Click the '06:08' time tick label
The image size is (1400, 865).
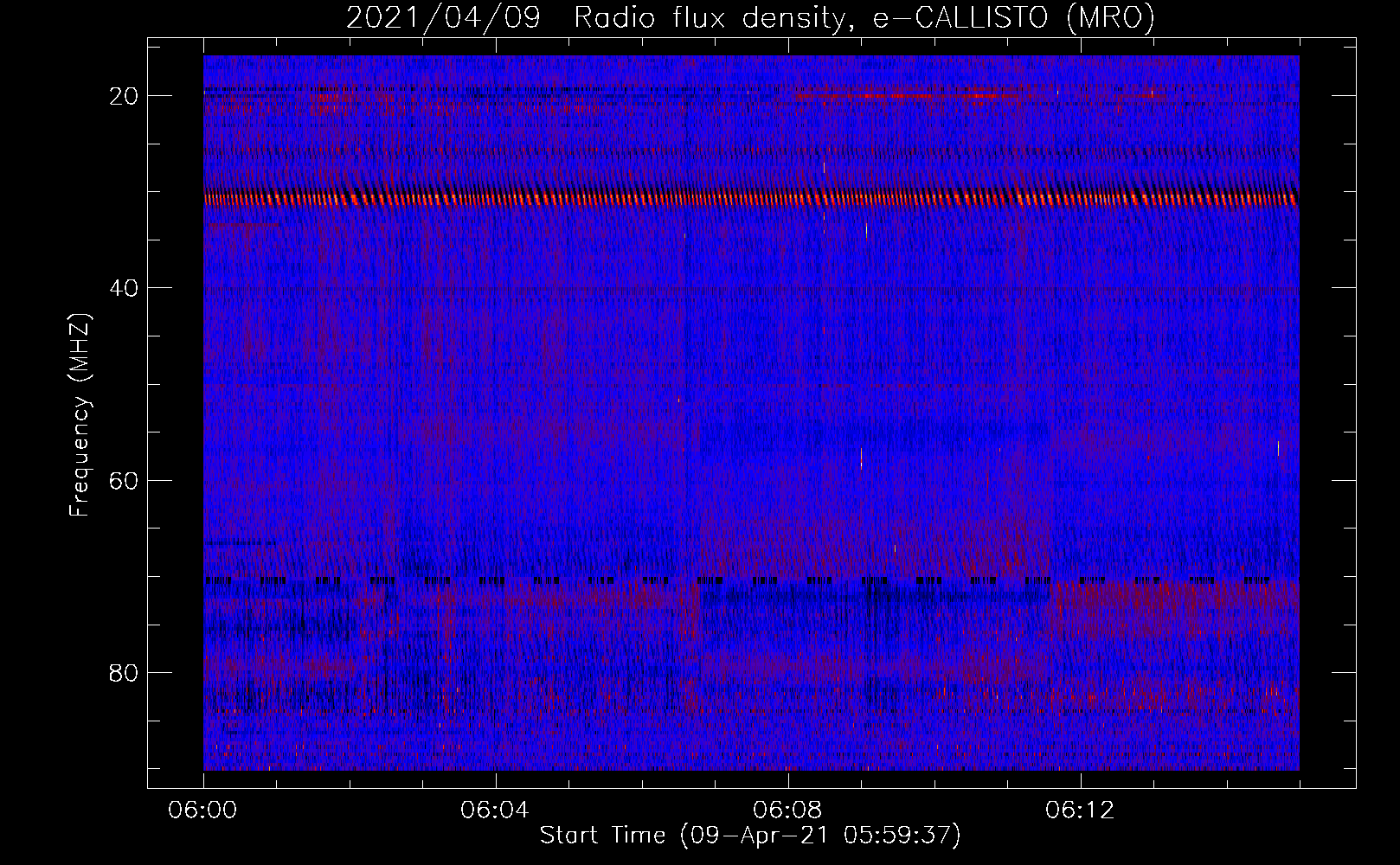click(x=787, y=811)
